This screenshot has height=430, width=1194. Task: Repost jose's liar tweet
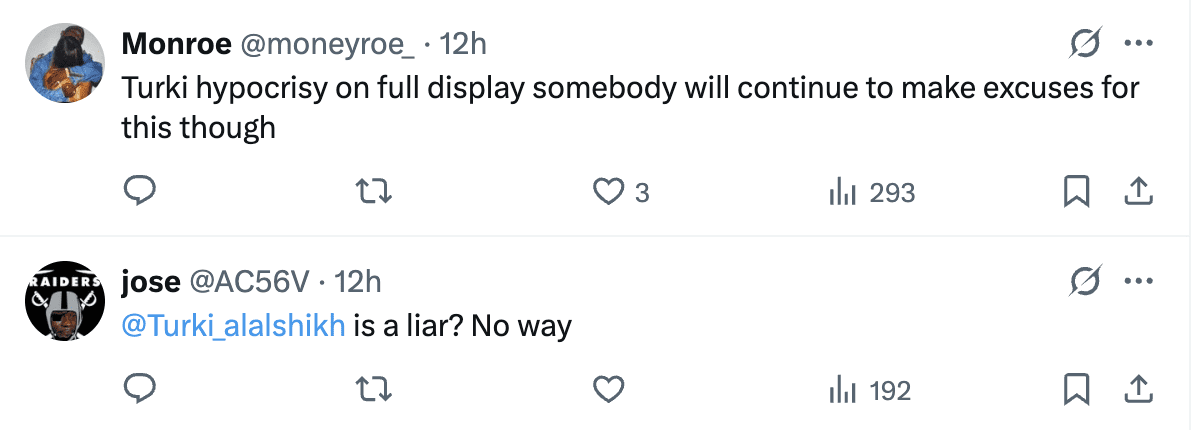tap(376, 390)
